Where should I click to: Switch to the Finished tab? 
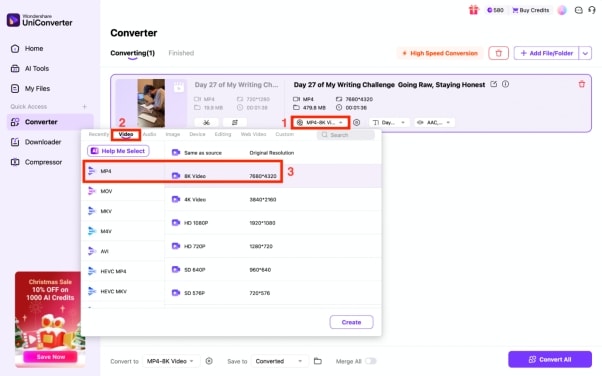tap(181, 53)
